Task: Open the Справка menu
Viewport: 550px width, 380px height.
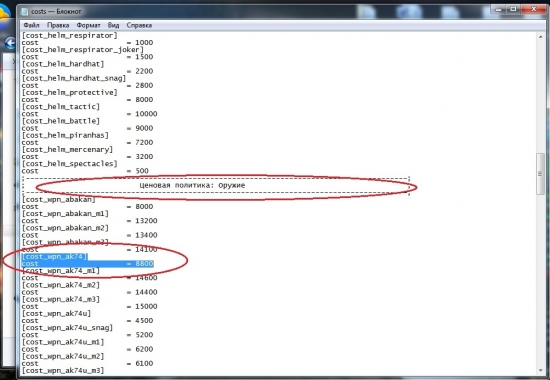Action: 139,25
